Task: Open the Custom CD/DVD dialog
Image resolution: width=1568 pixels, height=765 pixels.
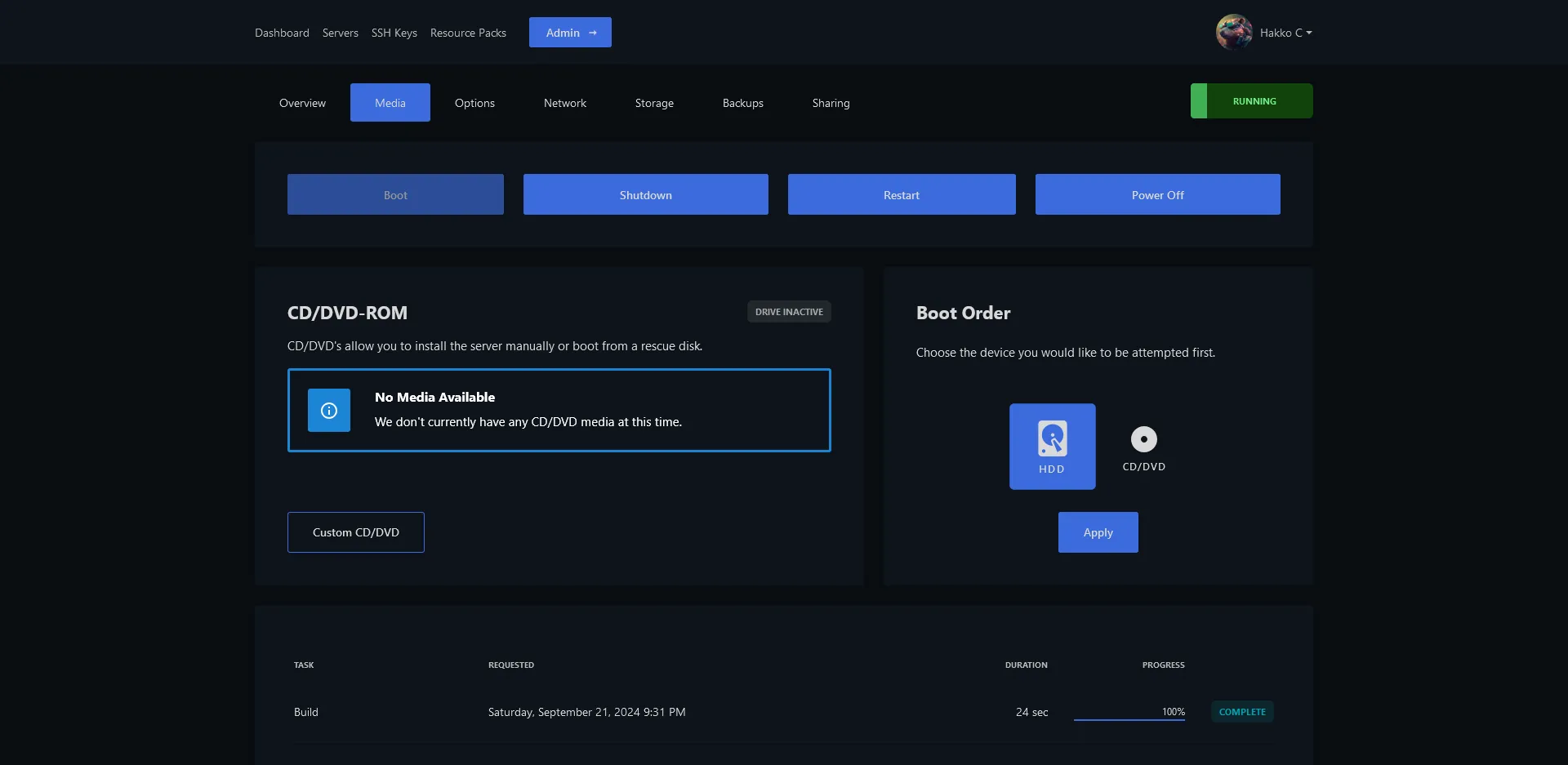Action: tap(355, 532)
